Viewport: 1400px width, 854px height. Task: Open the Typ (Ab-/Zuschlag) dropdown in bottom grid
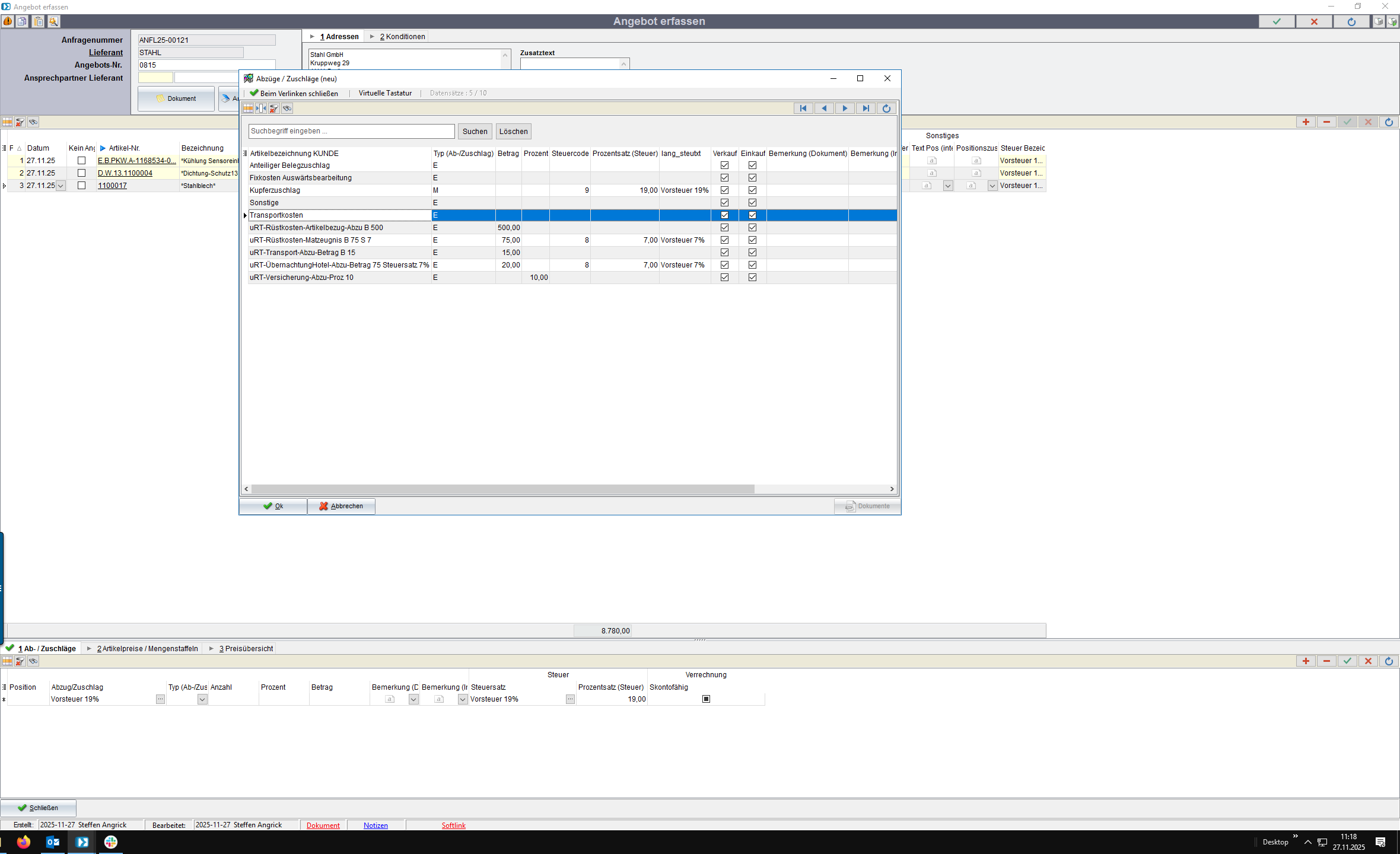202,699
